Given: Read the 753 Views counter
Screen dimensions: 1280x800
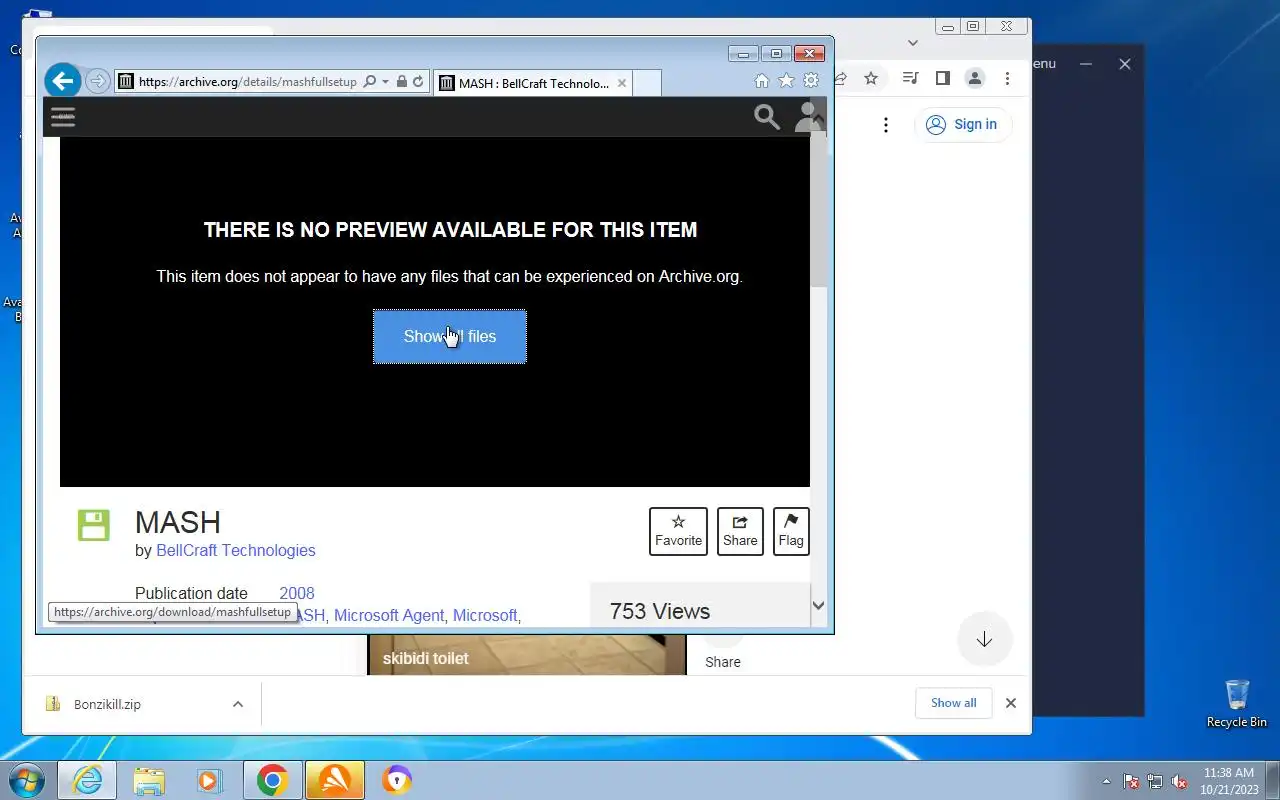Looking at the screenshot, I should pyautogui.click(x=660, y=611).
